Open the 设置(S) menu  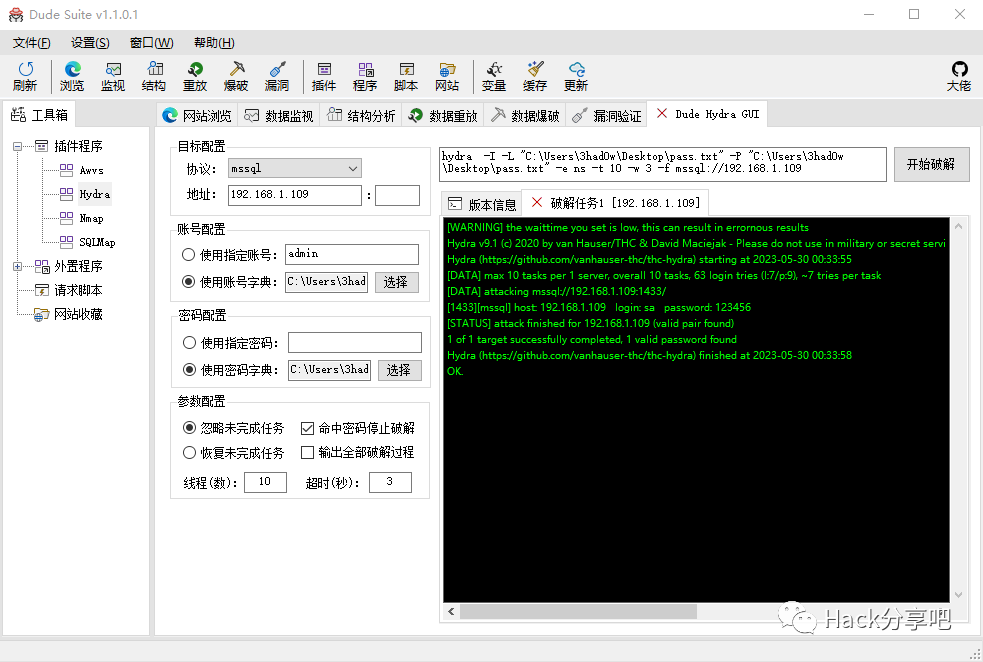pyautogui.click(x=90, y=43)
